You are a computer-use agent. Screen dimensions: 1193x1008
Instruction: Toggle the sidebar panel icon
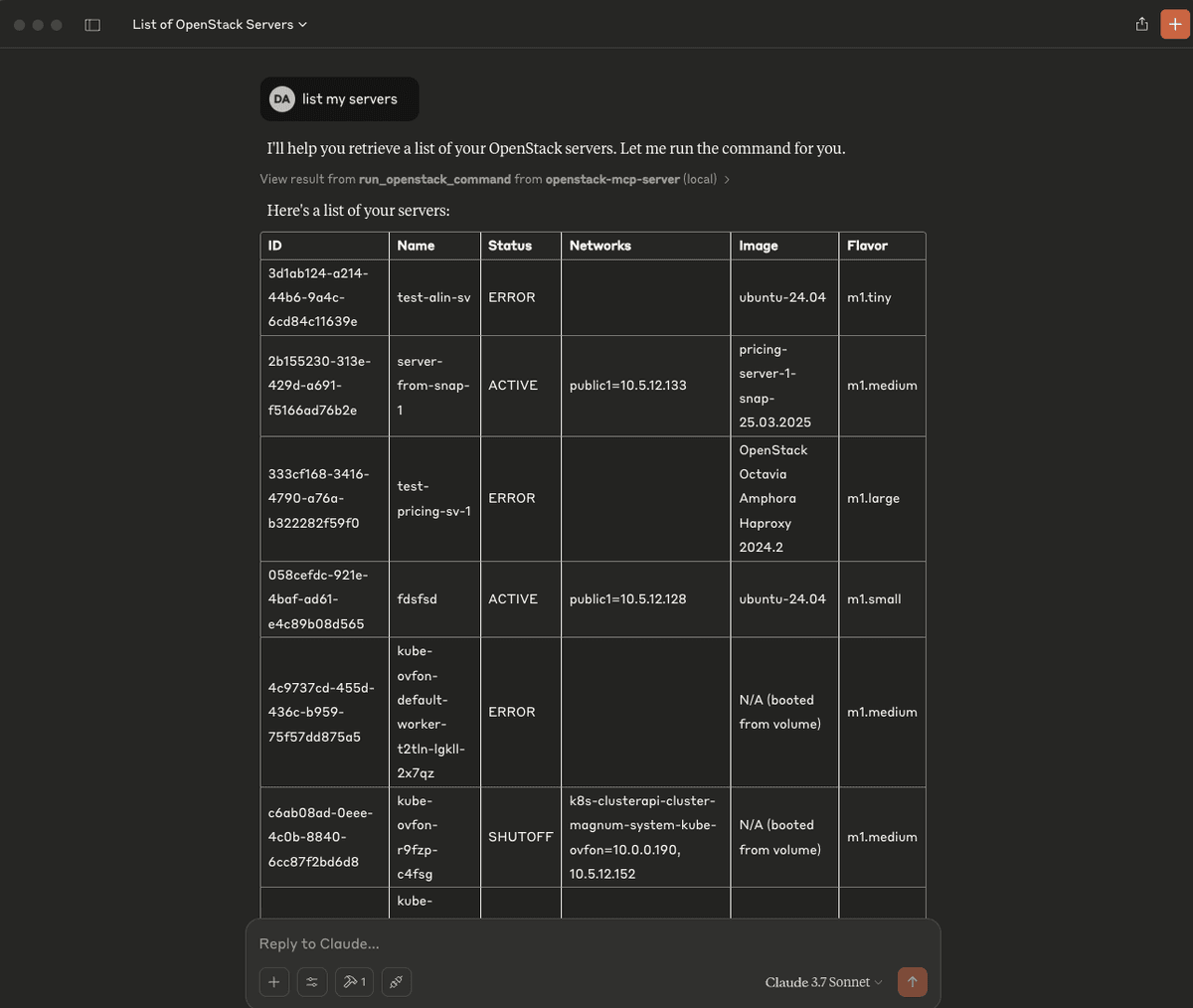pyautogui.click(x=92, y=25)
